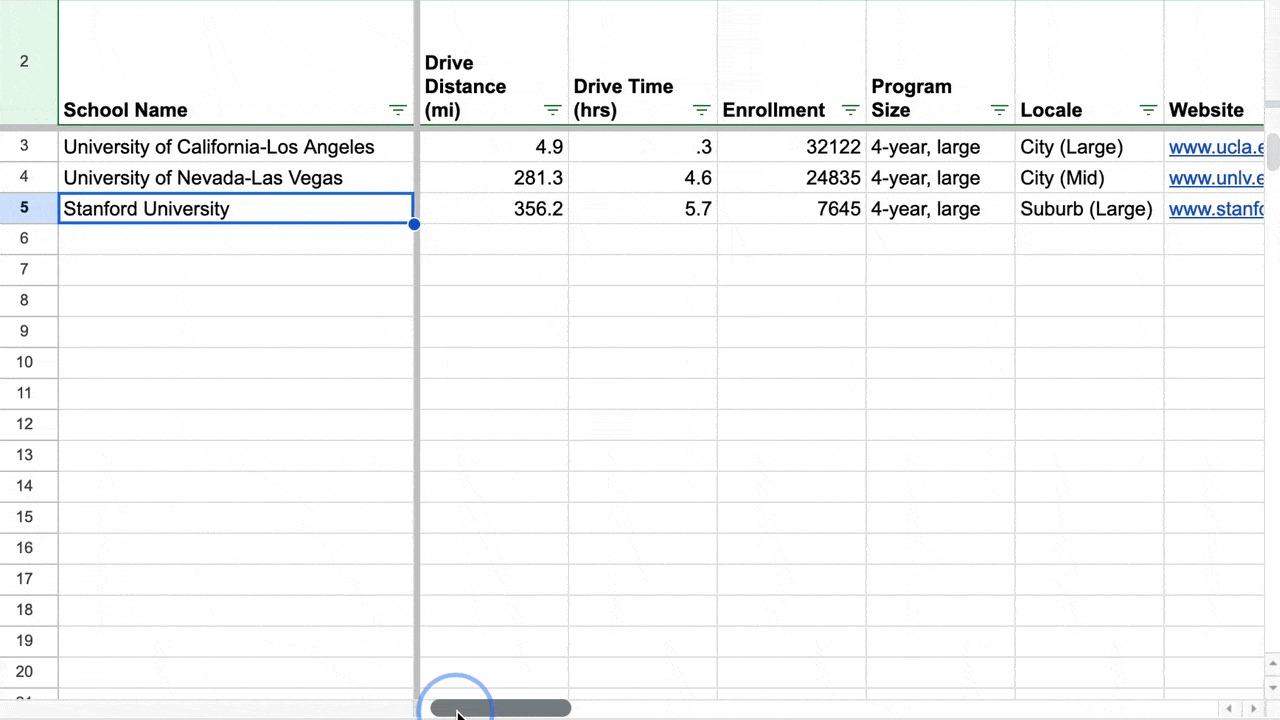Click the horizontal scrollbar thumb
Screen dimensions: 1280x720
[501, 708]
